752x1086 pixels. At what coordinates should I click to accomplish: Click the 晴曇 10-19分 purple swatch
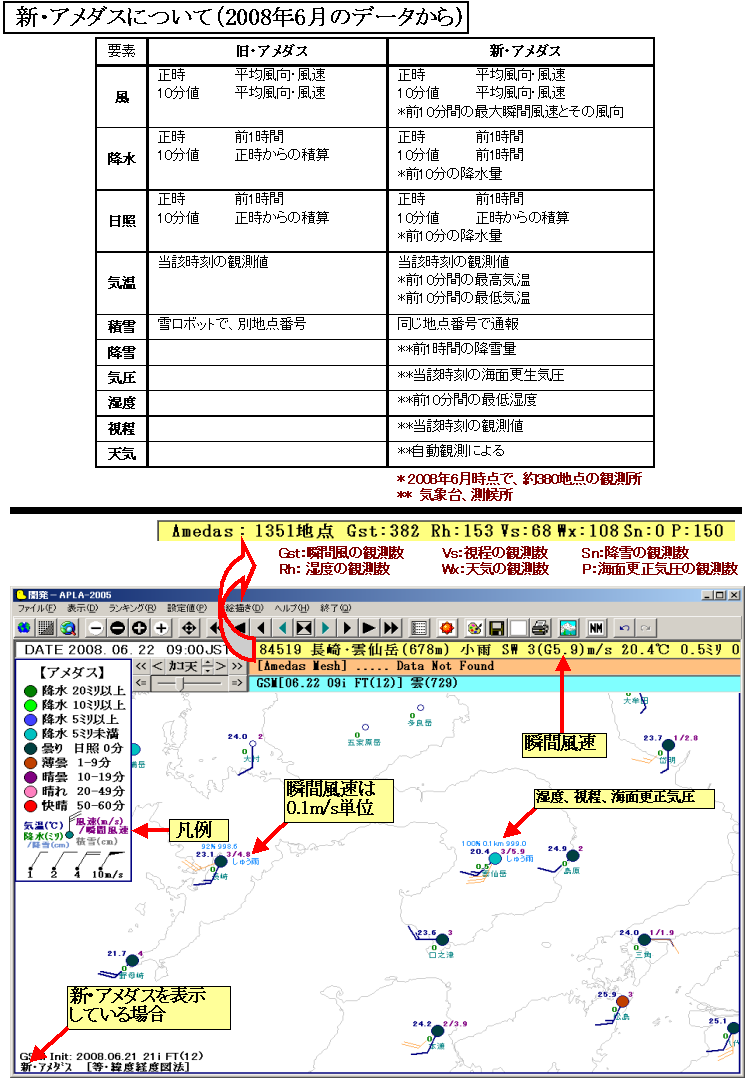pos(30,777)
